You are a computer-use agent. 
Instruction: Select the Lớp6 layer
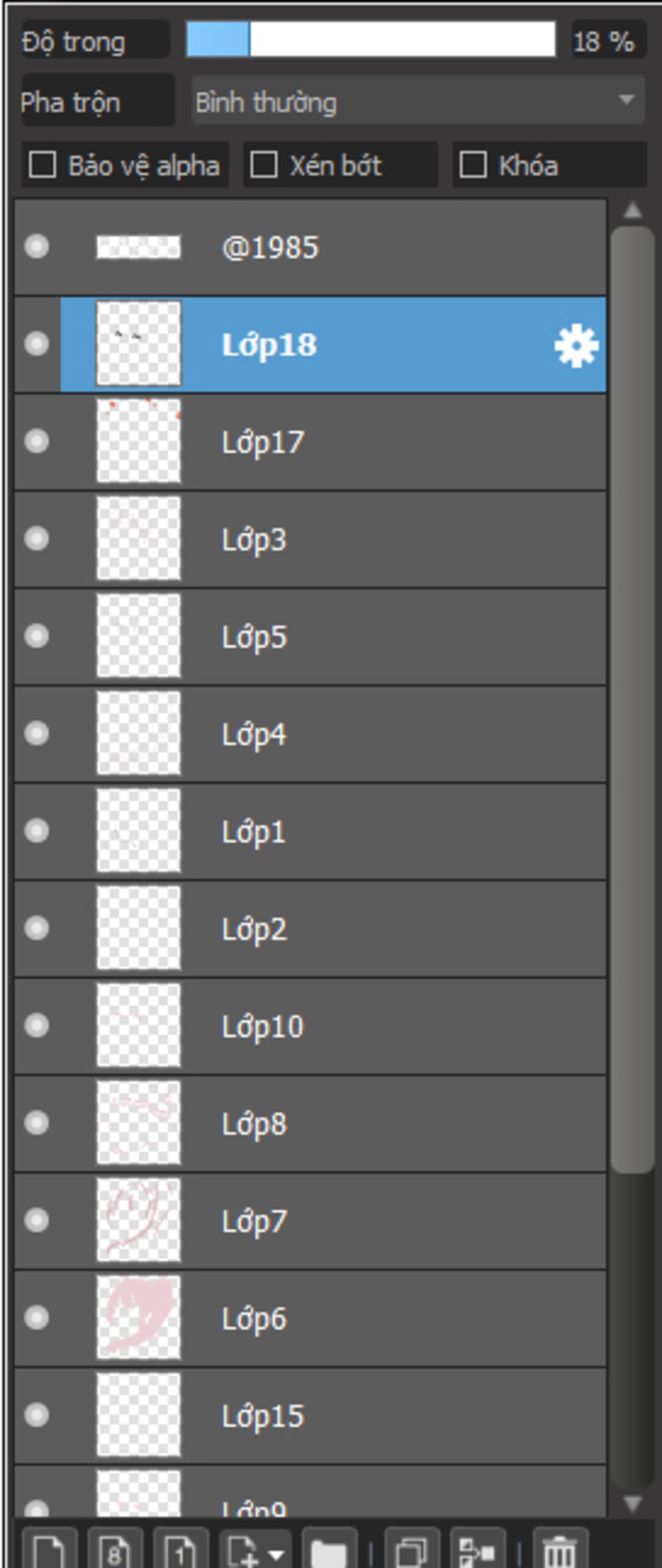(310, 1318)
